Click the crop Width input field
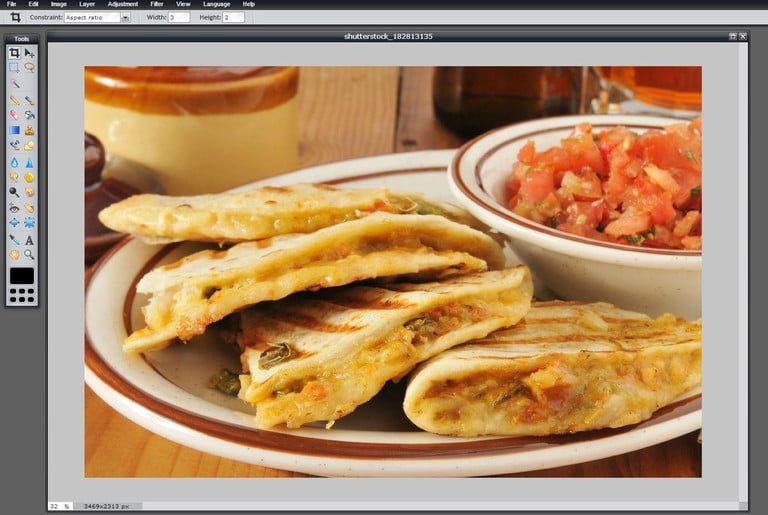Viewport: 768px width, 515px height. [179, 18]
